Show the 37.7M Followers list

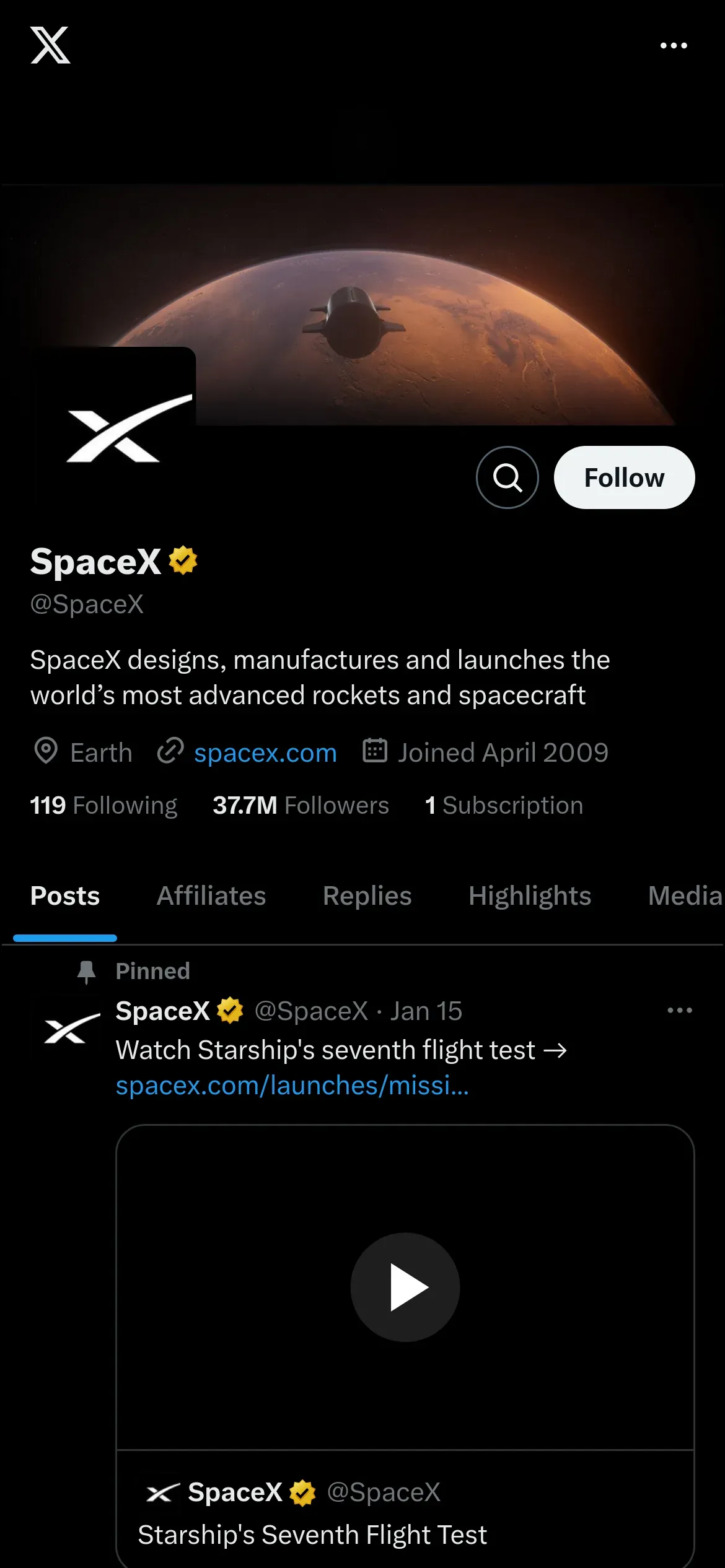301,805
